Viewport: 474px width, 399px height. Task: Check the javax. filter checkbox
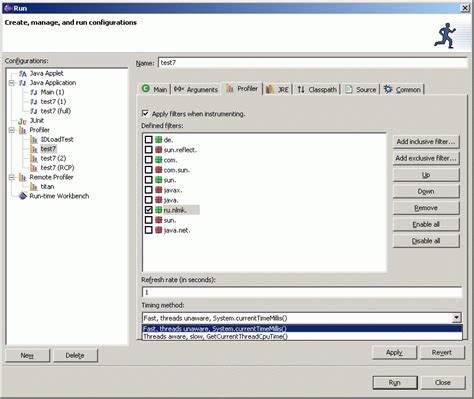[x=149, y=190]
